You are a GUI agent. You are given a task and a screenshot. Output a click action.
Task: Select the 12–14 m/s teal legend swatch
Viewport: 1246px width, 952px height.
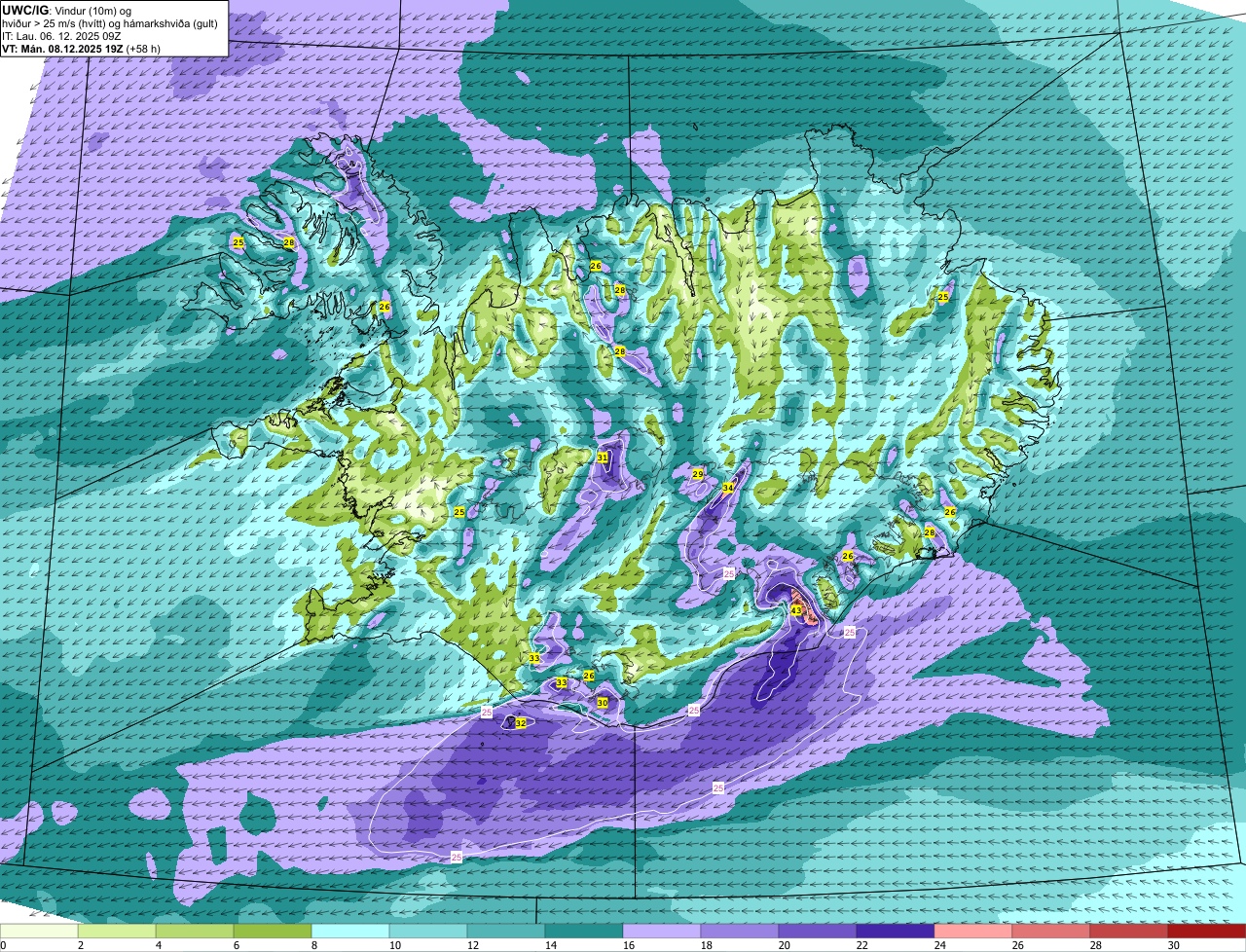pyautogui.click(x=506, y=932)
